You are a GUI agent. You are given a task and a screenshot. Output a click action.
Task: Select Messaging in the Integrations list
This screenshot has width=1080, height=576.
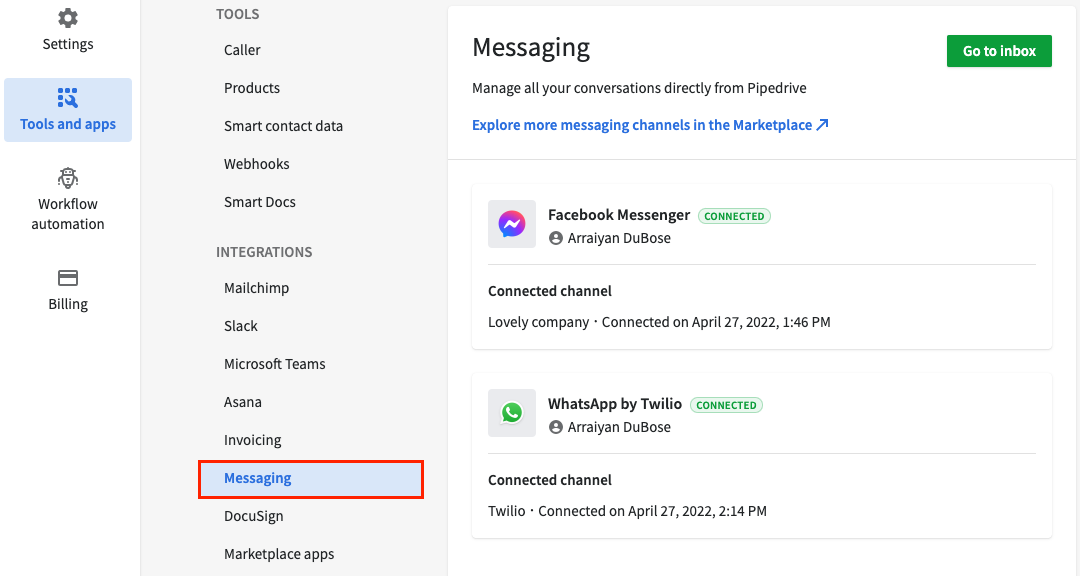click(257, 478)
